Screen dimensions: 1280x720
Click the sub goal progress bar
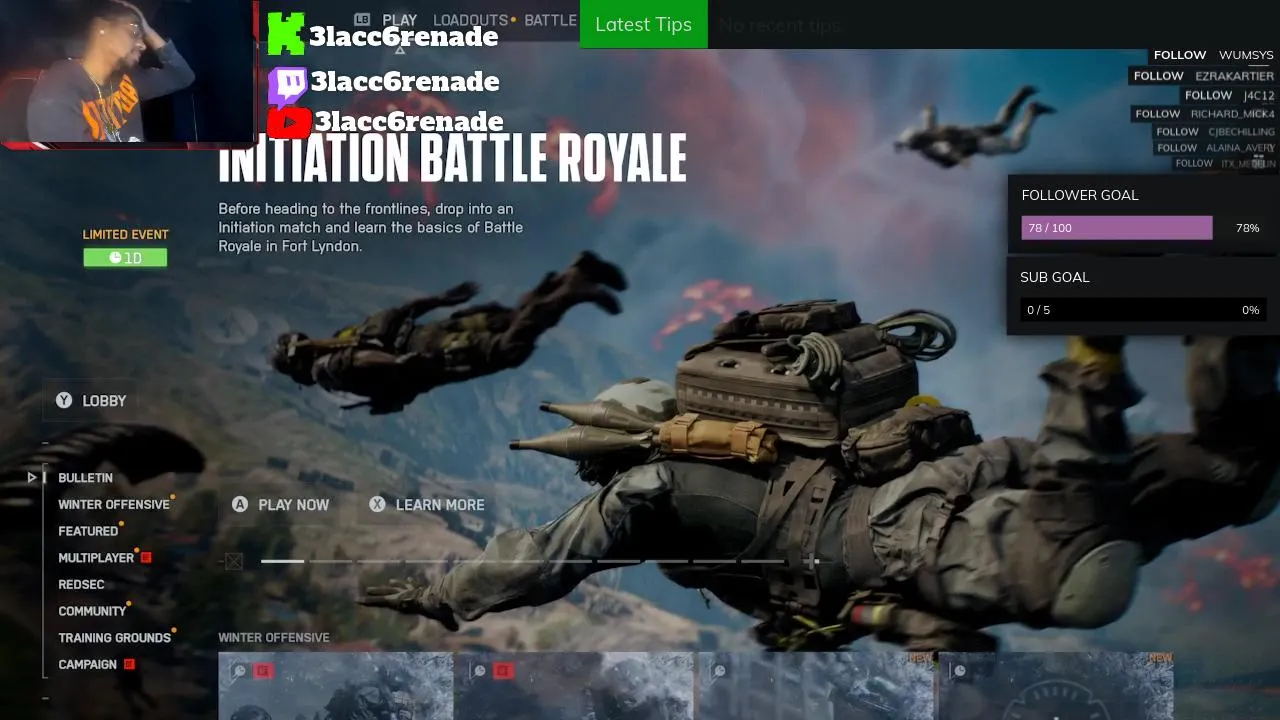point(1142,310)
